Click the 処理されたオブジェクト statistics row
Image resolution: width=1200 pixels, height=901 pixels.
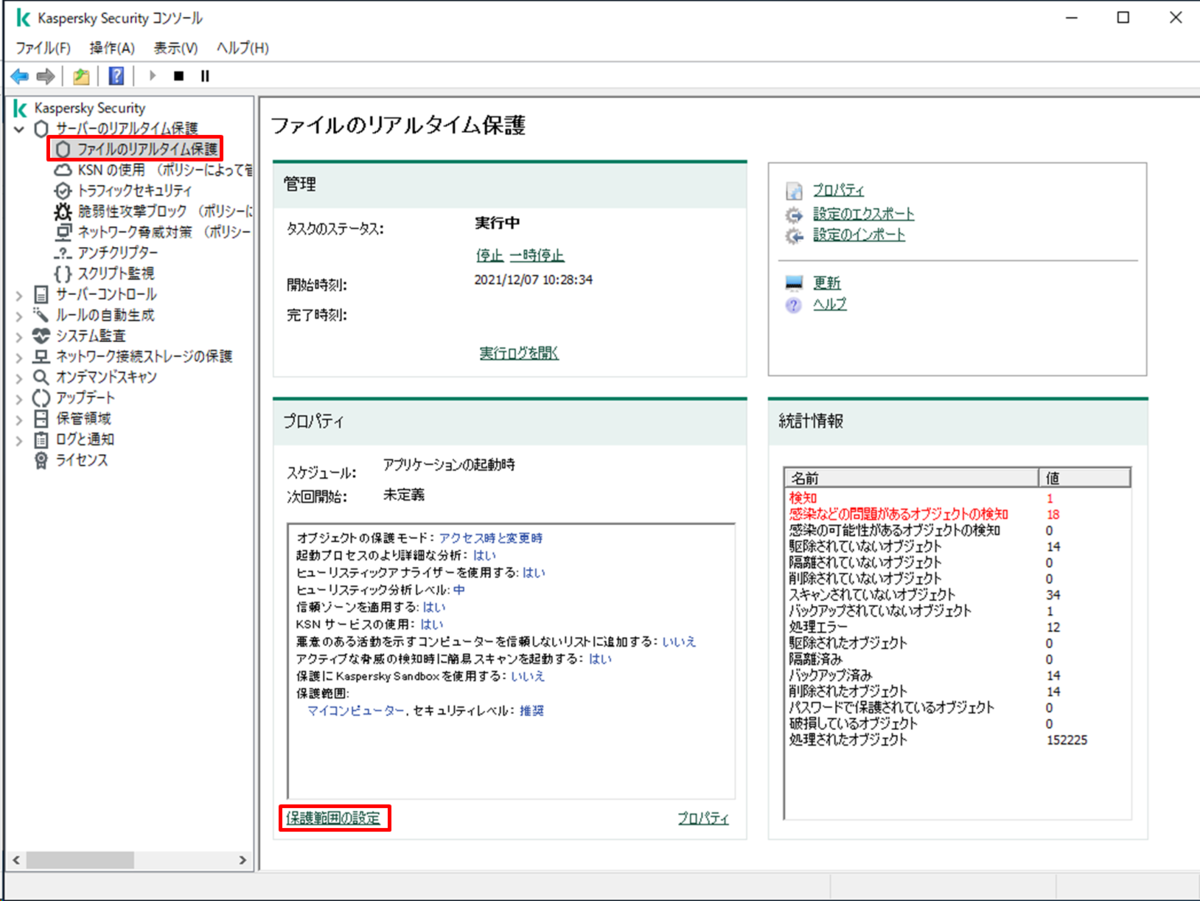pos(957,740)
